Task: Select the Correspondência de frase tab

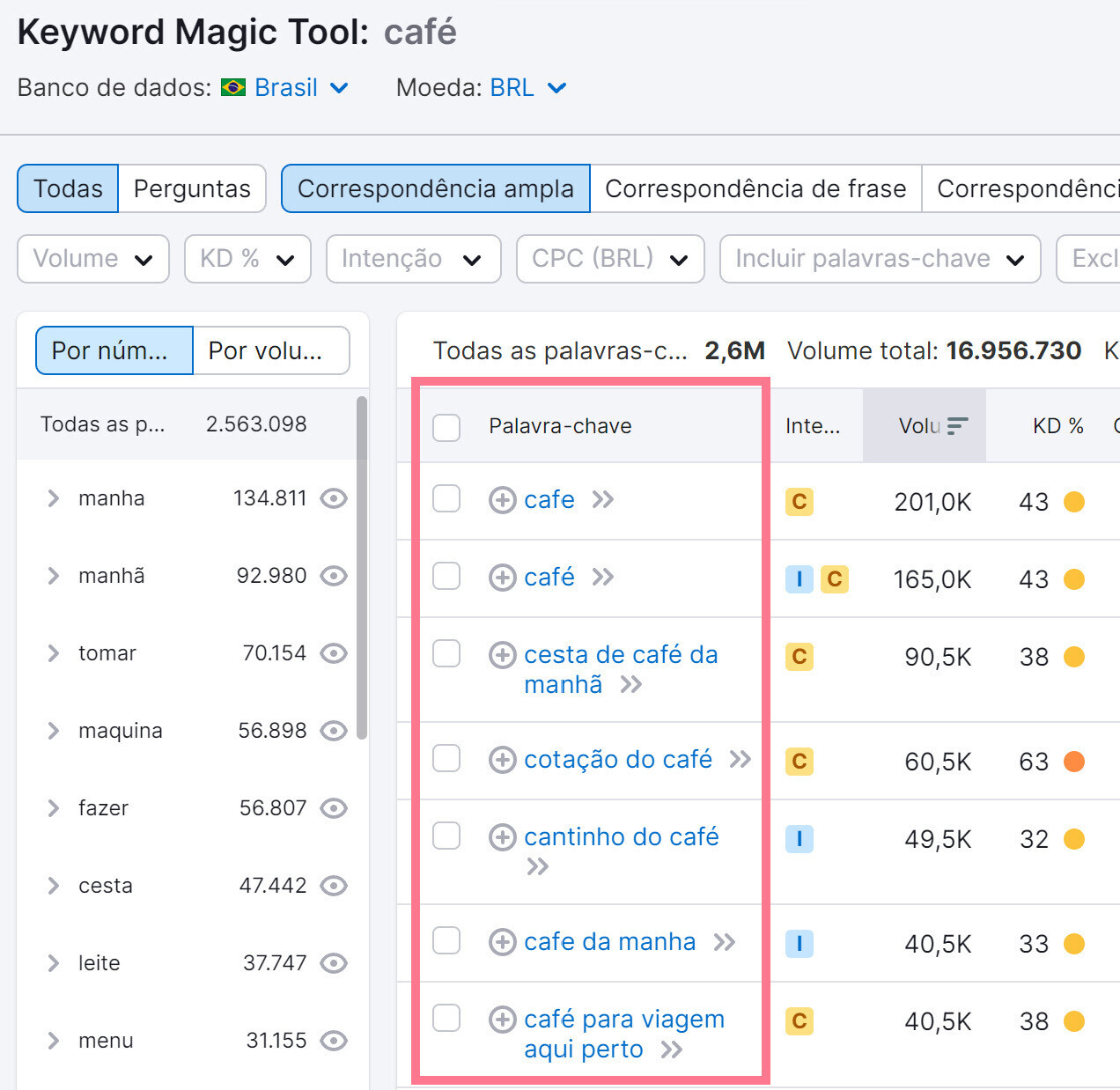Action: 755,188
